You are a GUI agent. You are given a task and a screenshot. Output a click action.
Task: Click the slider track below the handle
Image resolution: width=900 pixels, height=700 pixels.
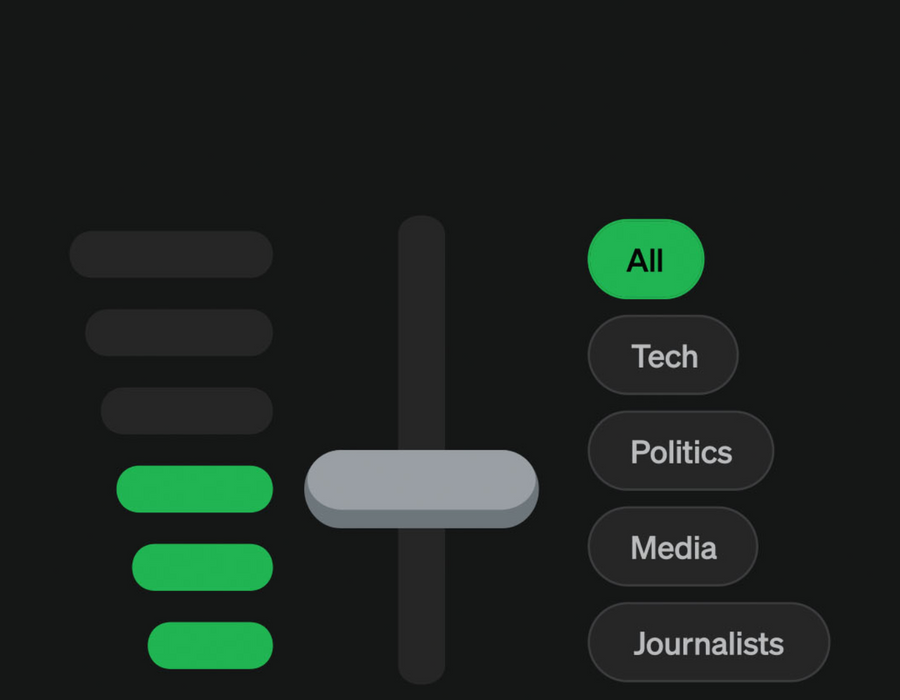click(x=421, y=600)
